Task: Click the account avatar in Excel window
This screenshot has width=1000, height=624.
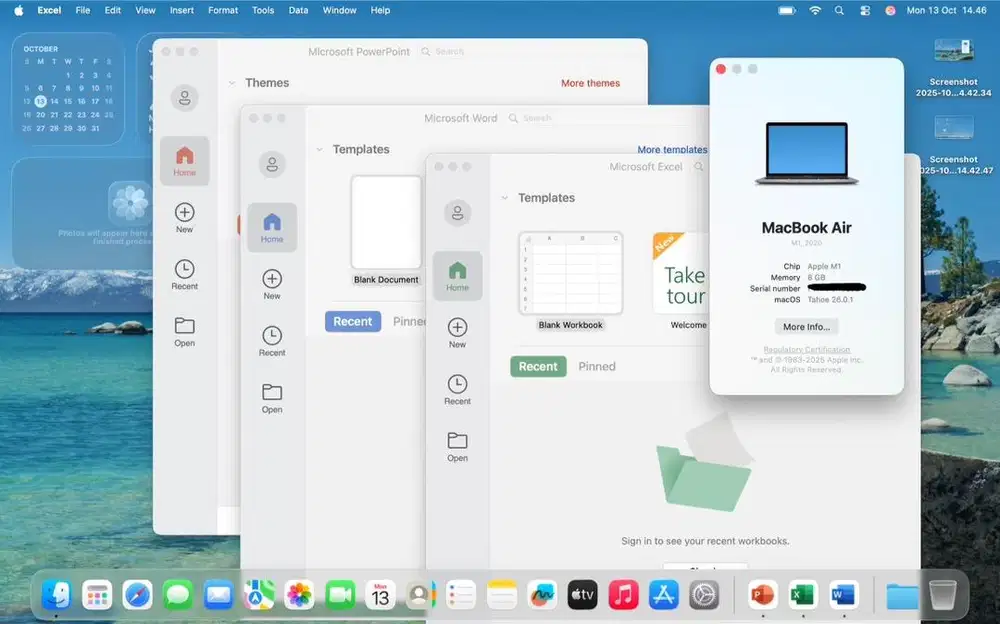Action: click(457, 212)
